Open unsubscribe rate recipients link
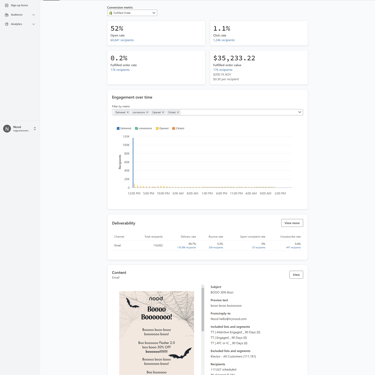Screen dimensions: 375x375 pos(293,248)
